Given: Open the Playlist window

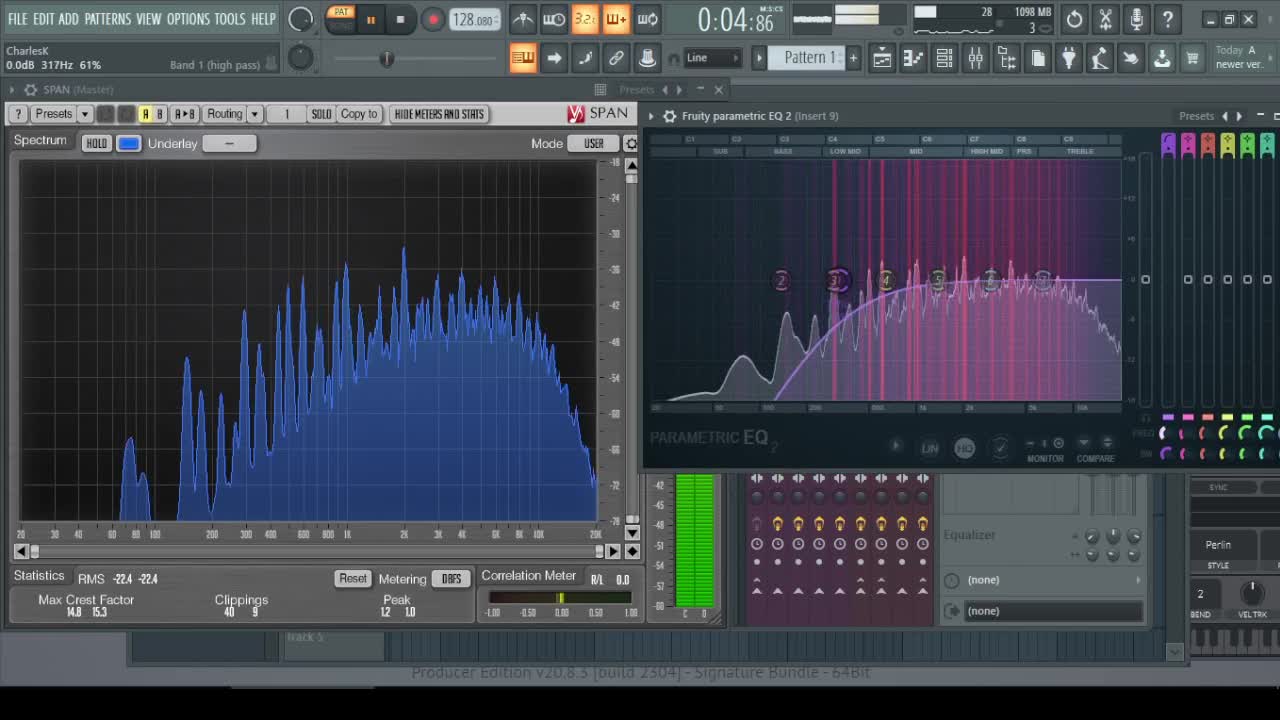Looking at the screenshot, I should [x=882, y=59].
